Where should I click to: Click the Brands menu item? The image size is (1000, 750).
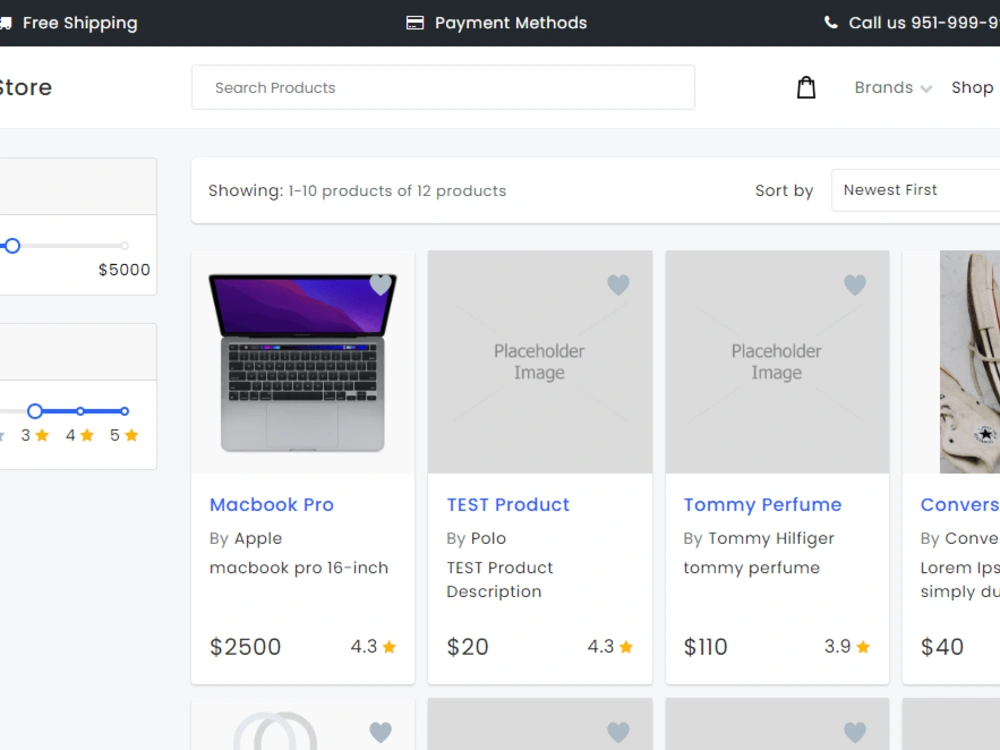pos(884,87)
